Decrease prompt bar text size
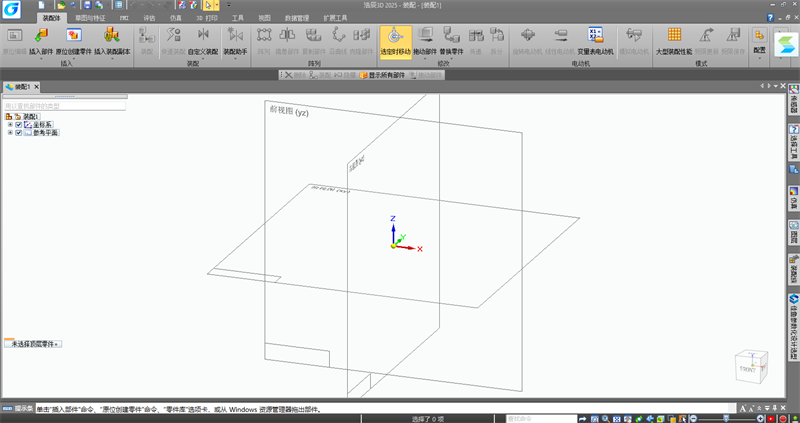The height and width of the screenshot is (423, 800). coord(751,408)
